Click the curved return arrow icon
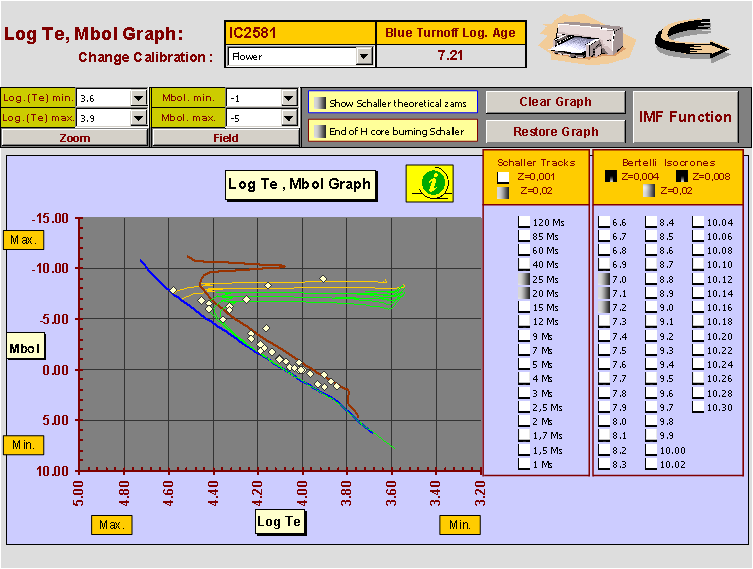Viewport: 753px width, 569px height. pyautogui.click(x=692, y=39)
